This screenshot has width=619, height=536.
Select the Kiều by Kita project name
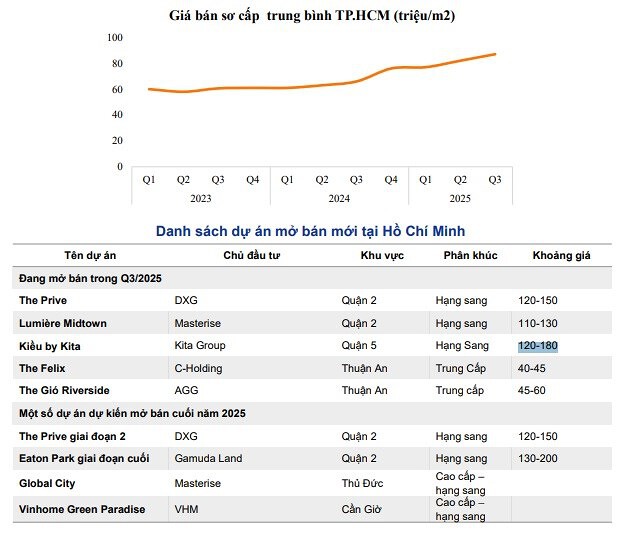coord(50,346)
